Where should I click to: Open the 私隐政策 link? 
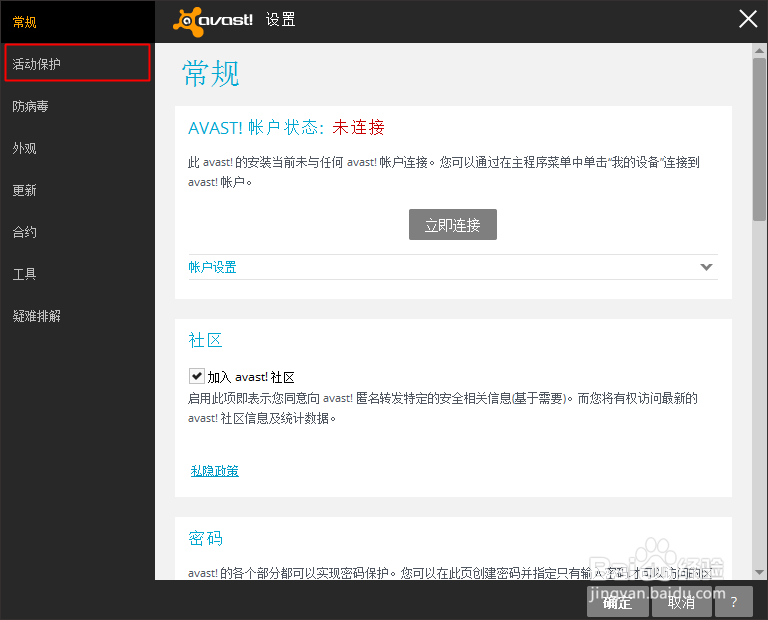click(215, 471)
